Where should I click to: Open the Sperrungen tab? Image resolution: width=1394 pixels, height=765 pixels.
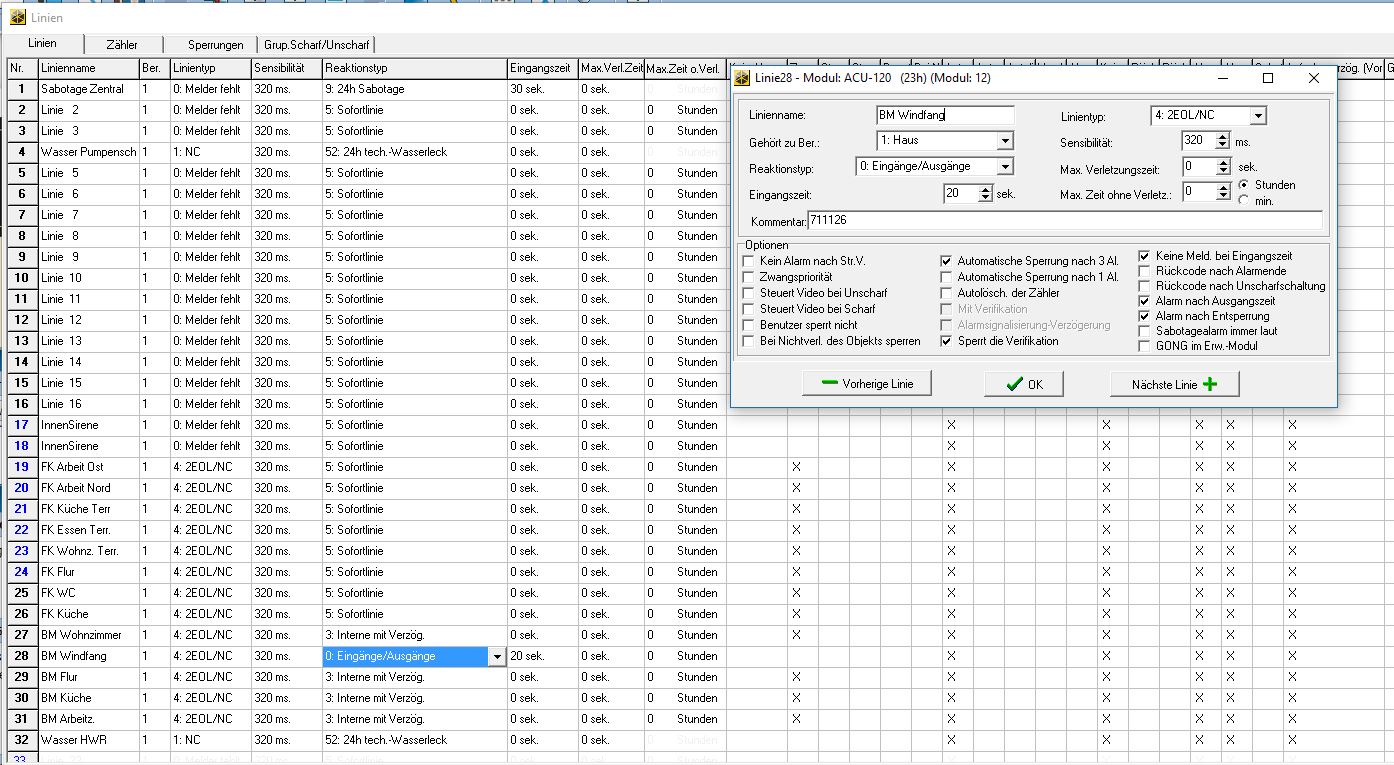tap(215, 45)
